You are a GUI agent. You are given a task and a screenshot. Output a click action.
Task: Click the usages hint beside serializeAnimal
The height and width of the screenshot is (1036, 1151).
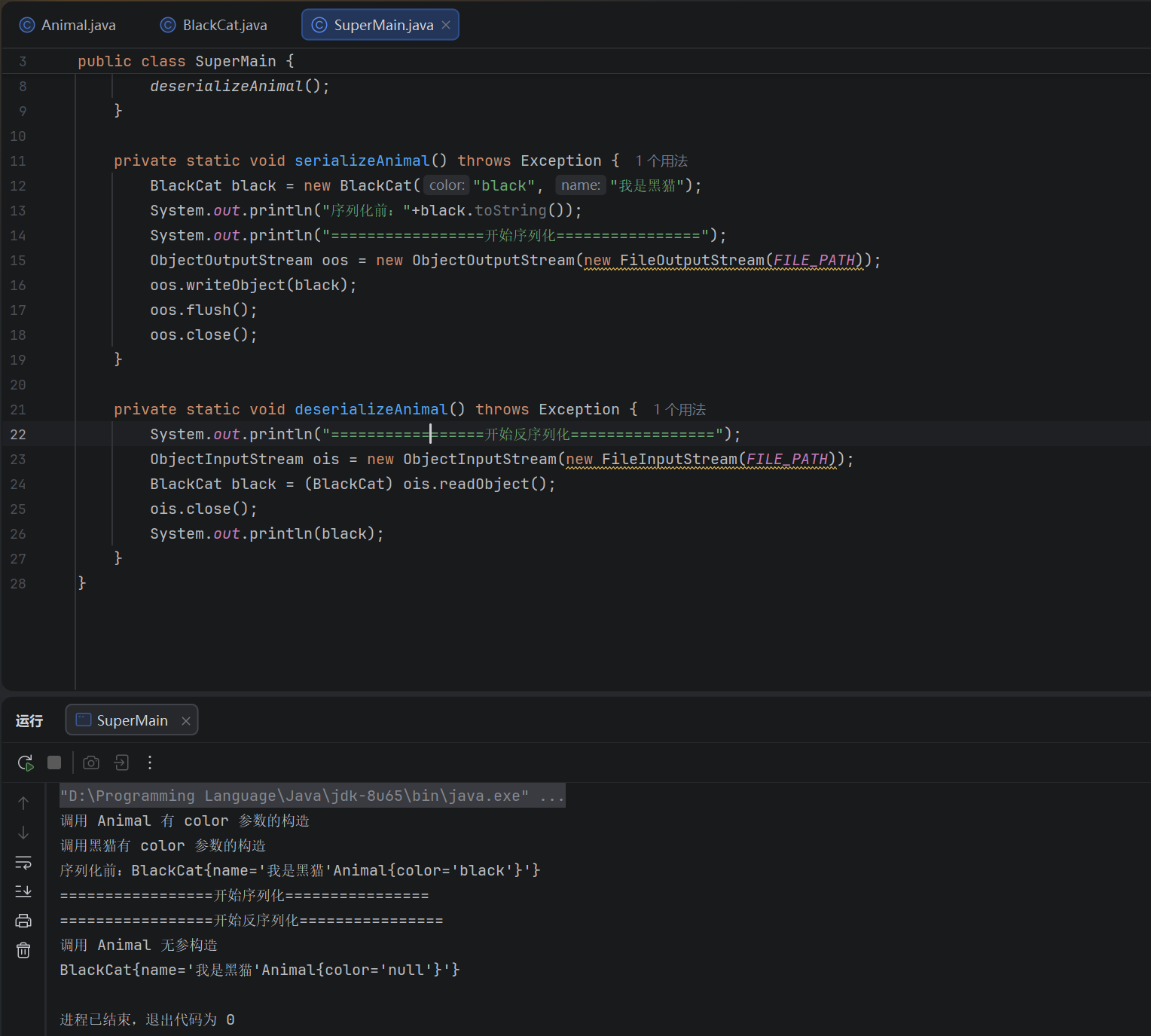(x=661, y=160)
